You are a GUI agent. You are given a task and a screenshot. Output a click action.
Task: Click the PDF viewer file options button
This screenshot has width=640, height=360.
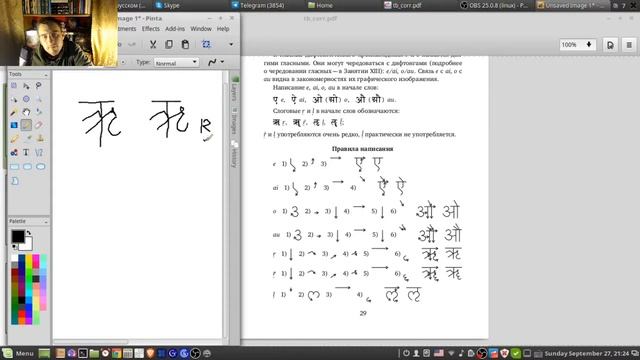coord(610,45)
